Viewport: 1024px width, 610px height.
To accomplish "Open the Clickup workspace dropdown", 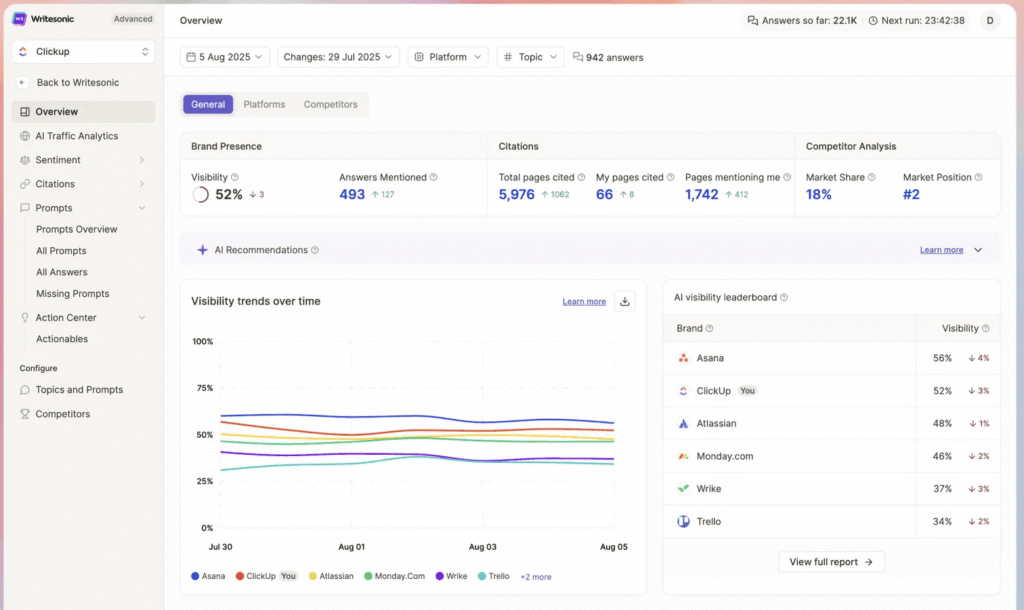I will 83,51.
